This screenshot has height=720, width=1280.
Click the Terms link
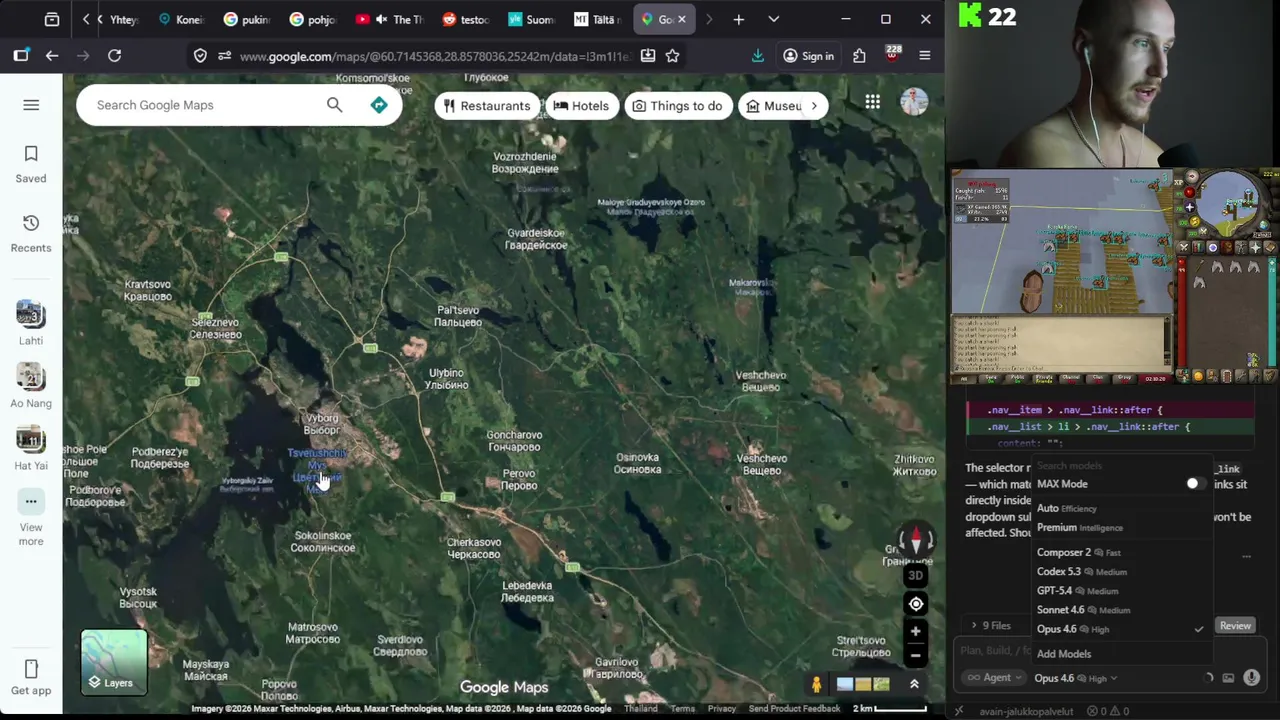tap(682, 709)
